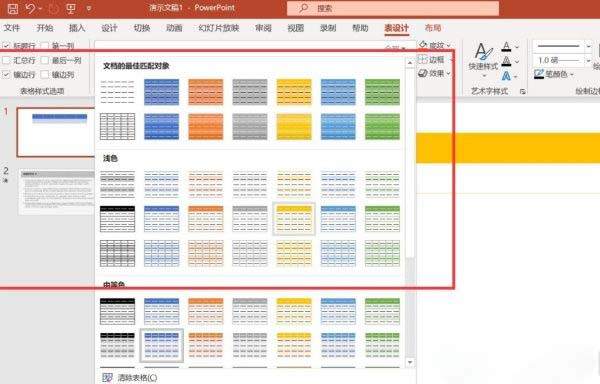Open the pen line style dropdown

tap(589, 46)
